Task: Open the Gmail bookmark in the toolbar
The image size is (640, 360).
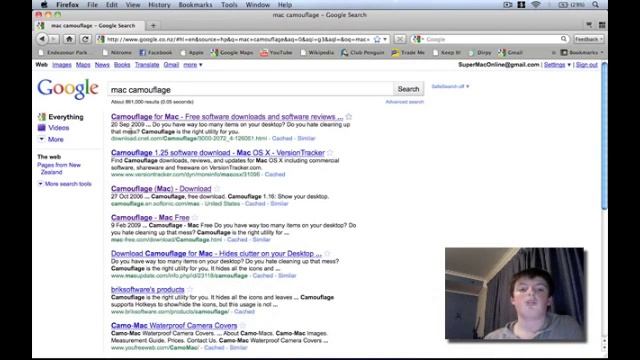Action: [510, 53]
